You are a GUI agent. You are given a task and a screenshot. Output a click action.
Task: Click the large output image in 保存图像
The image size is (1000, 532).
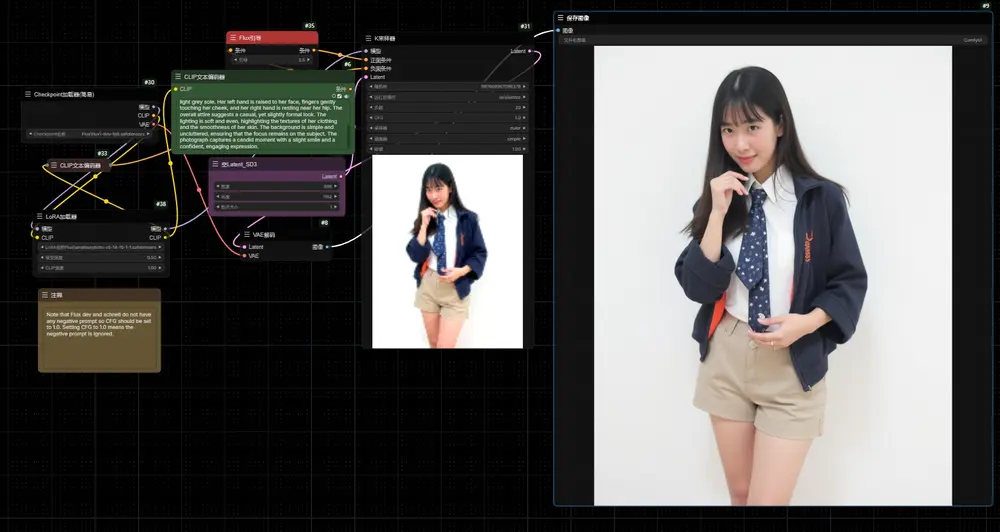point(773,276)
